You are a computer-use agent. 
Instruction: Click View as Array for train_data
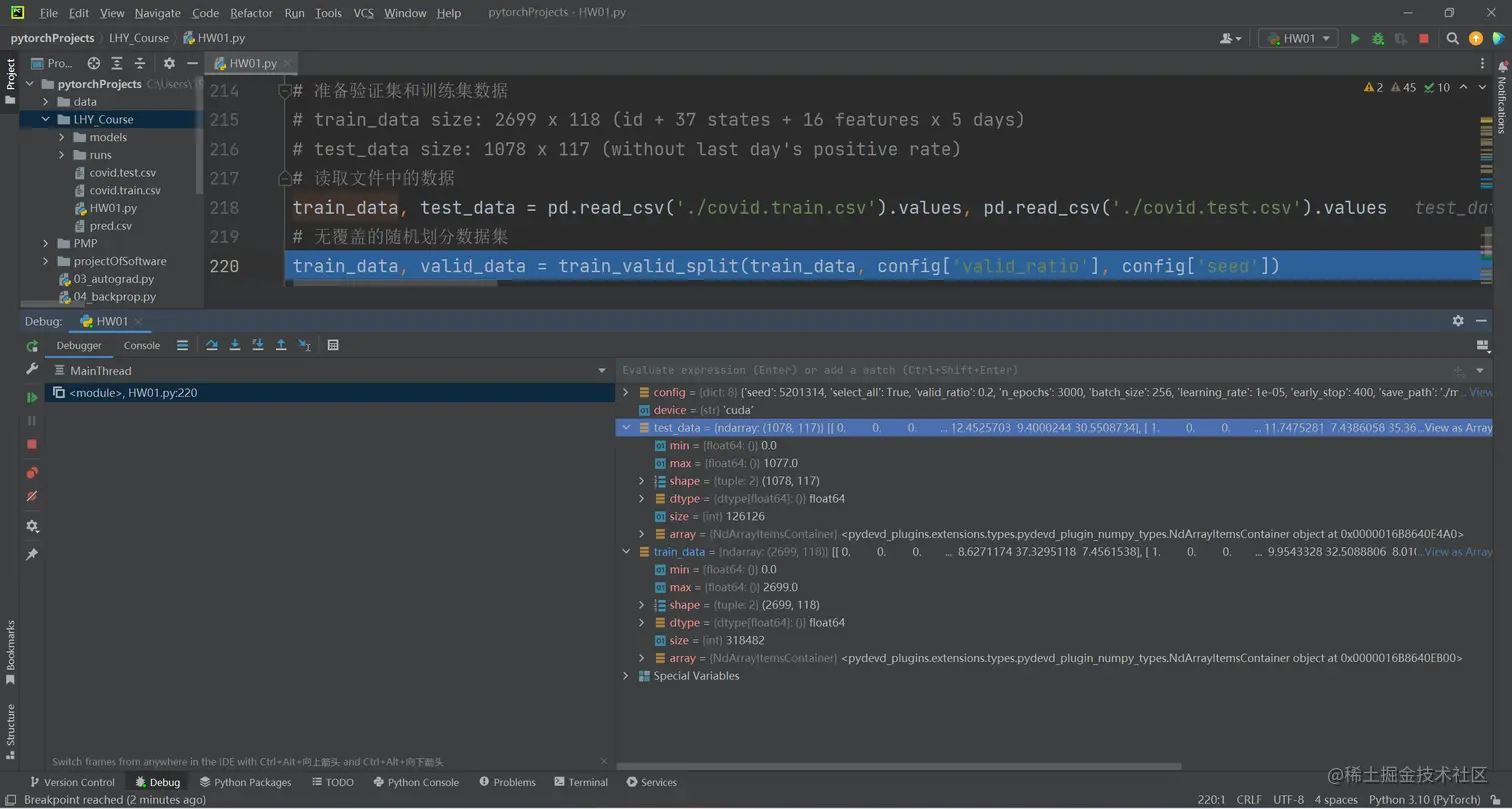1458,552
